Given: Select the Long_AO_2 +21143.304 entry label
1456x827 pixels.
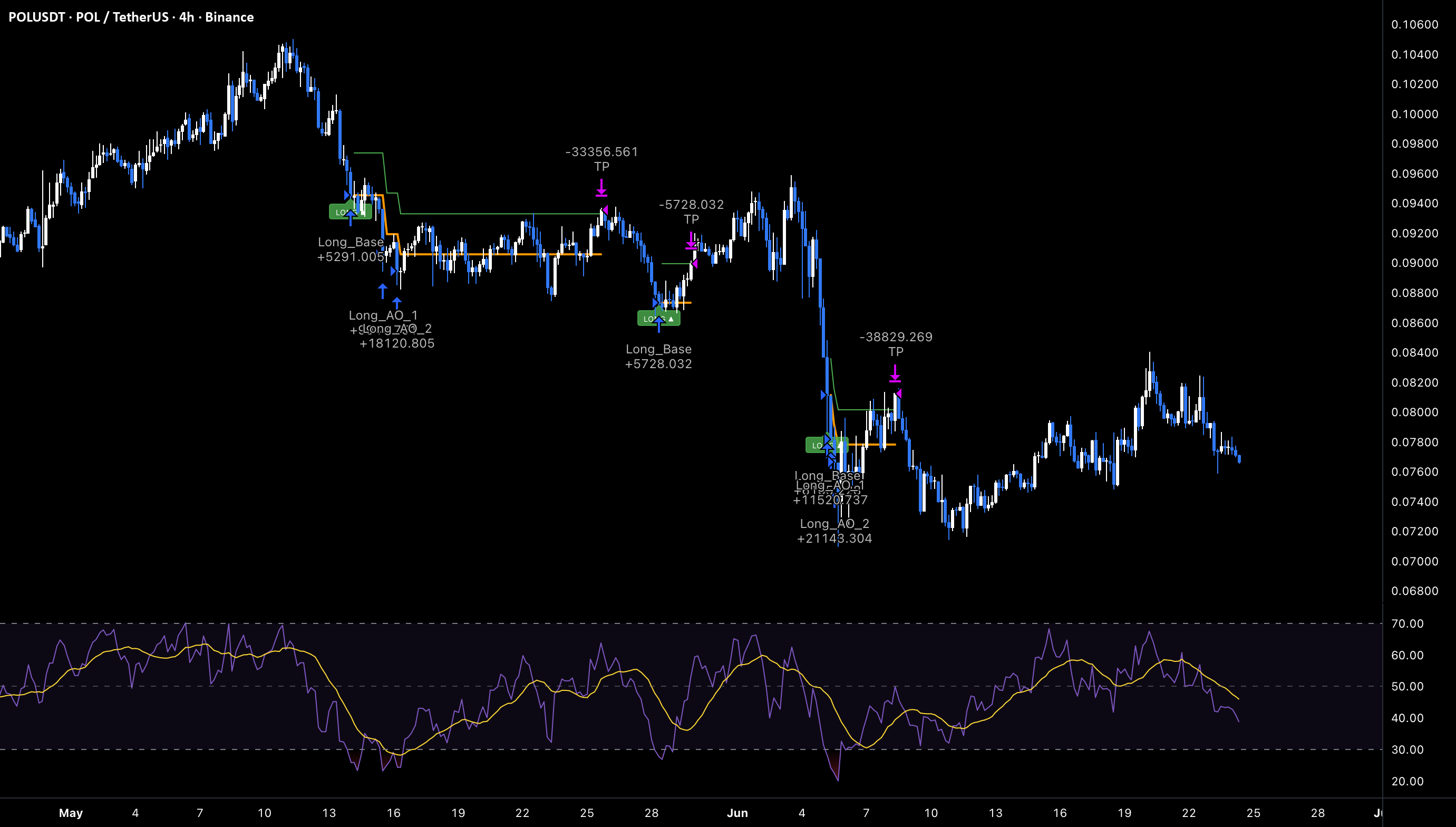Looking at the screenshot, I should coord(834,531).
